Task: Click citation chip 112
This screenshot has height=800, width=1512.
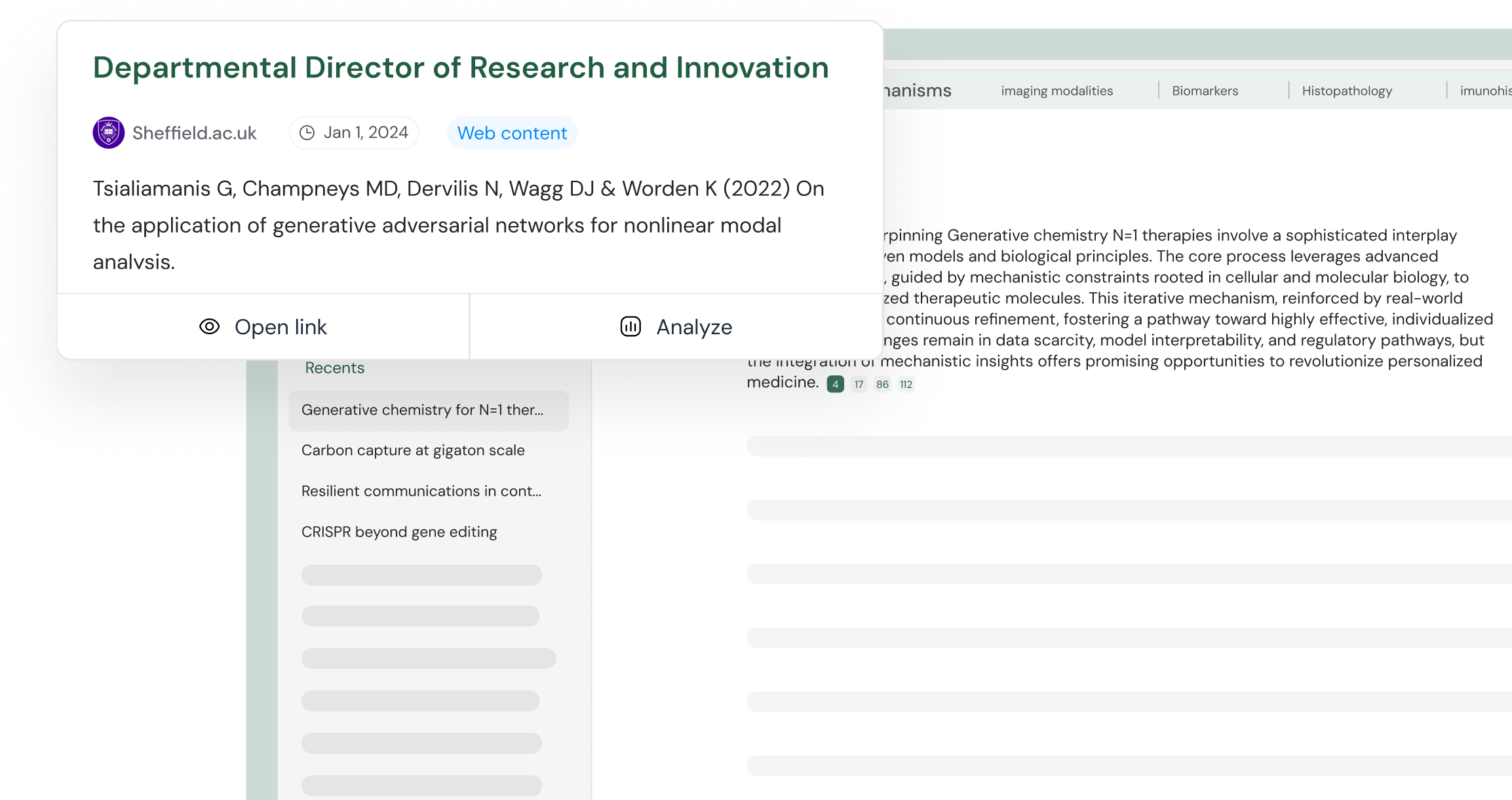Action: tap(906, 384)
